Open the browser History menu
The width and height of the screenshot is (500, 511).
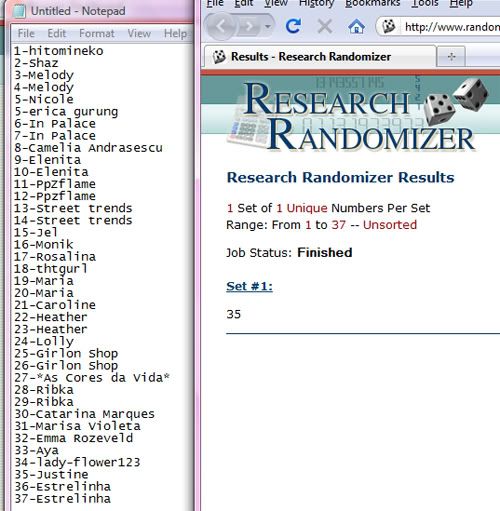pyautogui.click(x=316, y=3)
